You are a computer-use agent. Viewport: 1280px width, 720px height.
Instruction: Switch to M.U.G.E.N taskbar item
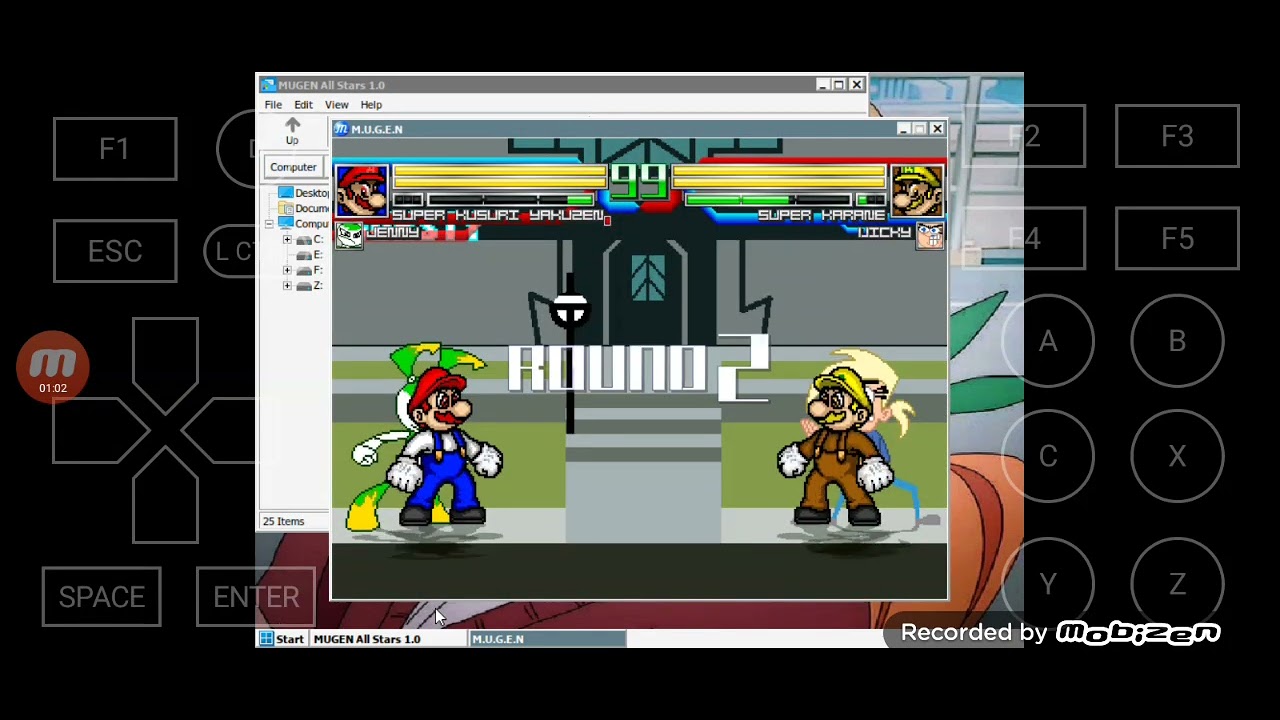548,639
